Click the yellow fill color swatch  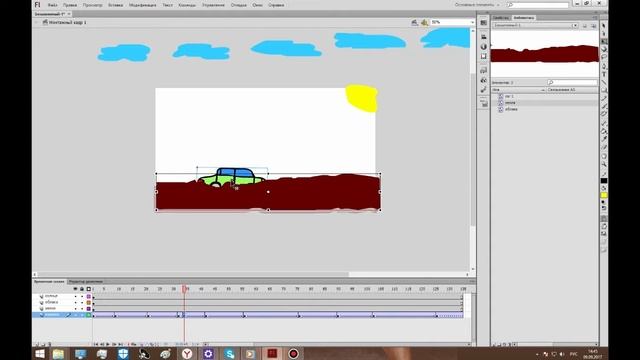pyautogui.click(x=604, y=196)
